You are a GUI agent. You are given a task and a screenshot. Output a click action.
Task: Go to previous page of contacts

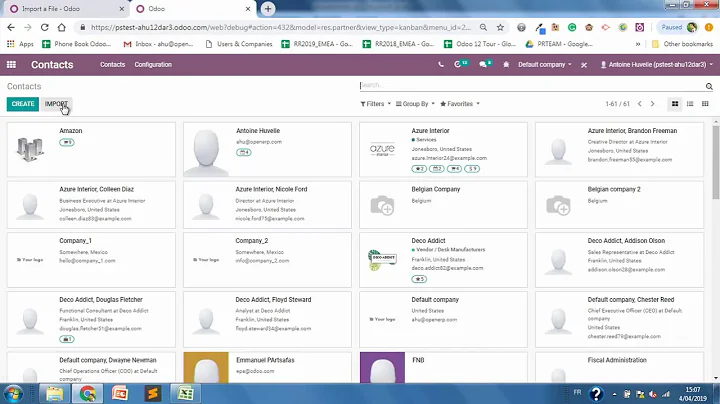point(640,104)
